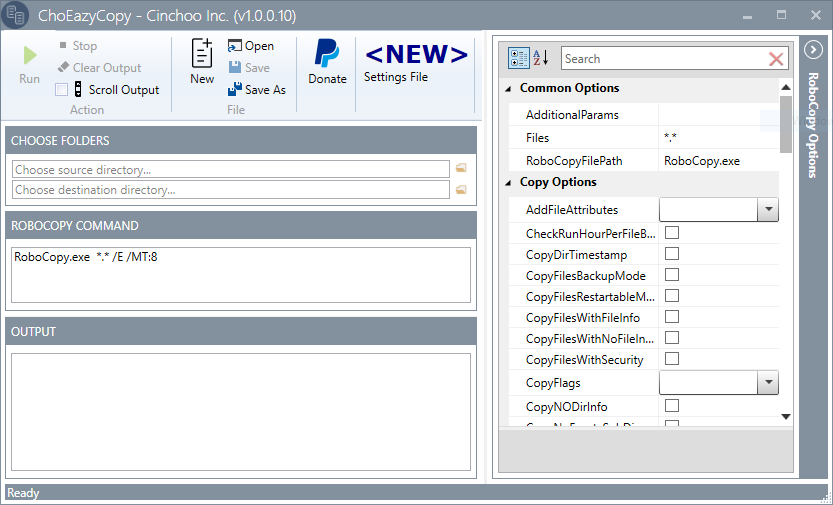Click the AdditionalParams value cell
833x505 pixels.
[719, 114]
